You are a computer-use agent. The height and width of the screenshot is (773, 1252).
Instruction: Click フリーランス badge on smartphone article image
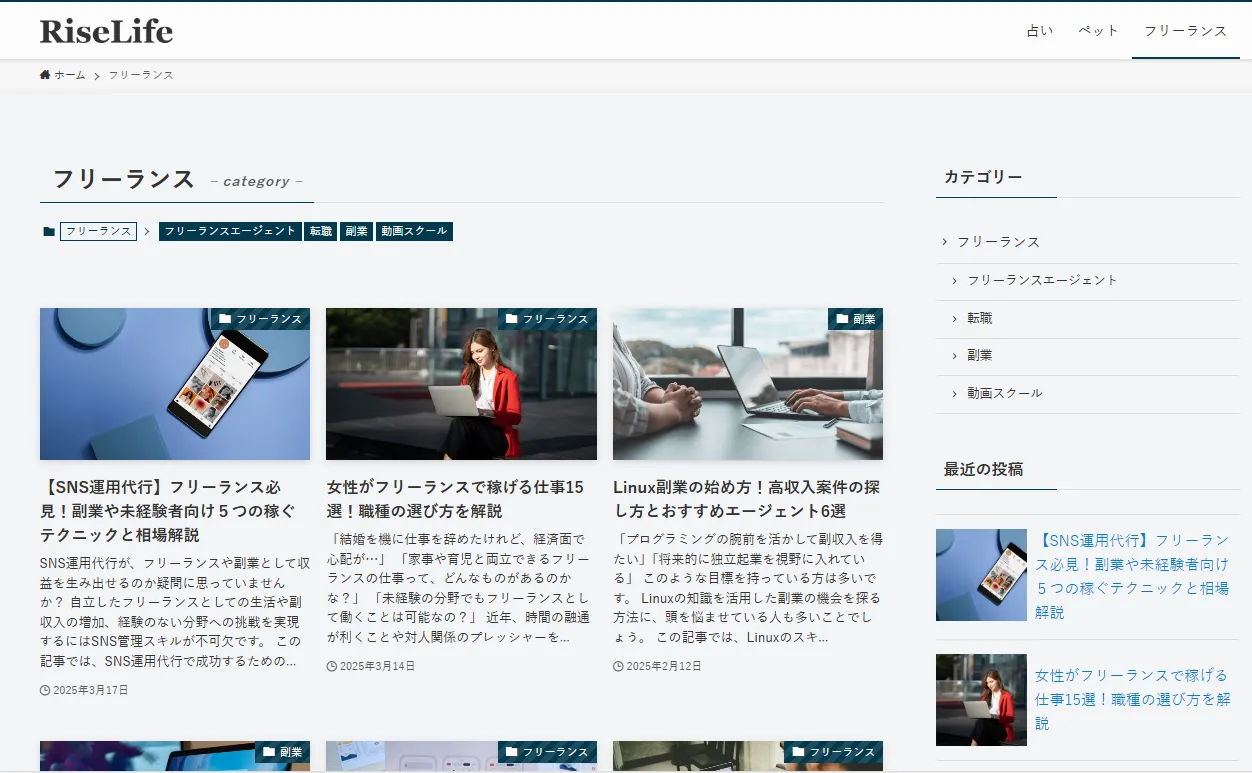point(260,319)
